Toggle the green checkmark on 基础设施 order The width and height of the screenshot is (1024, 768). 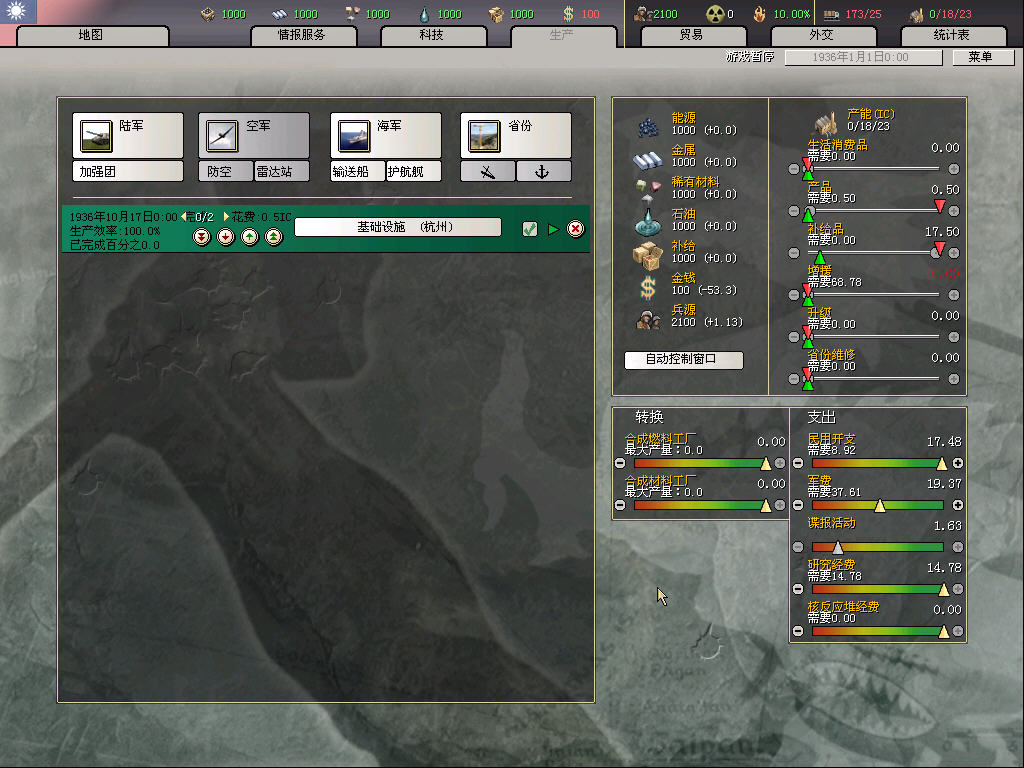click(530, 229)
